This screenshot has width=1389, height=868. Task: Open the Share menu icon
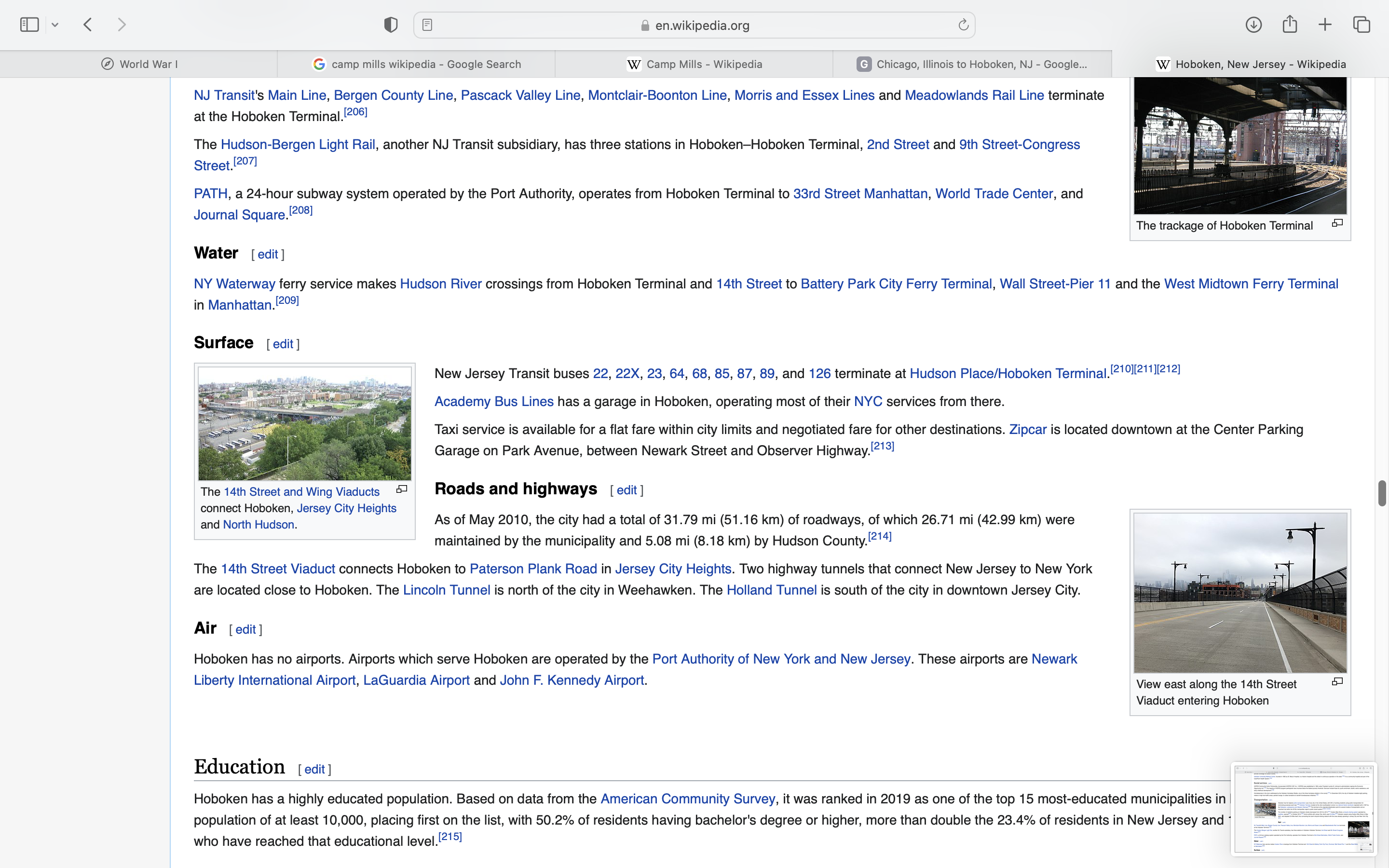point(1290,25)
